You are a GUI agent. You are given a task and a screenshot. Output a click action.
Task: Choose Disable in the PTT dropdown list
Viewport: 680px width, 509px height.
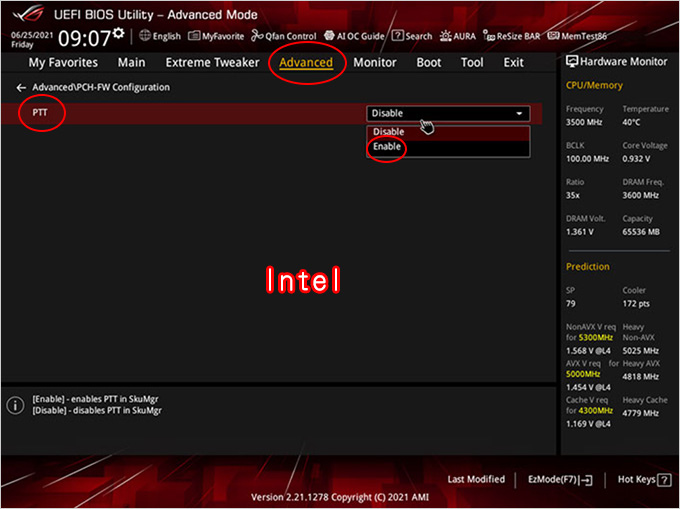tap(448, 132)
